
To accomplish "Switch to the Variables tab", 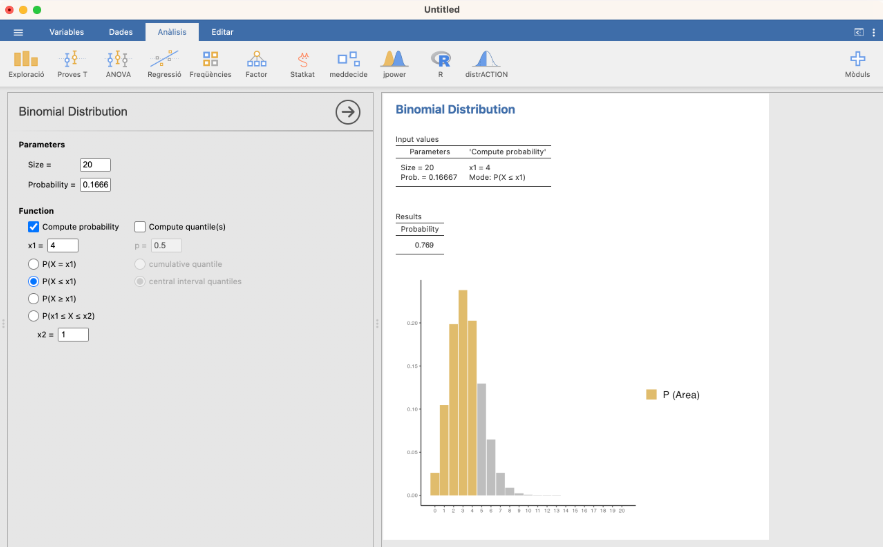I will (66, 32).
